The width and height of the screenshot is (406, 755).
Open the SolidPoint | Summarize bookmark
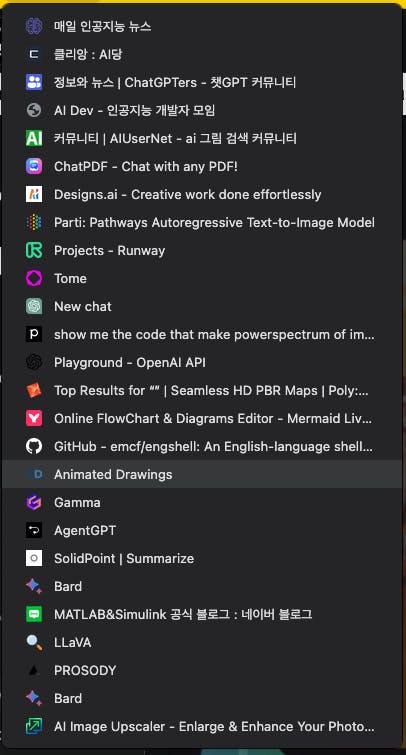click(202, 559)
